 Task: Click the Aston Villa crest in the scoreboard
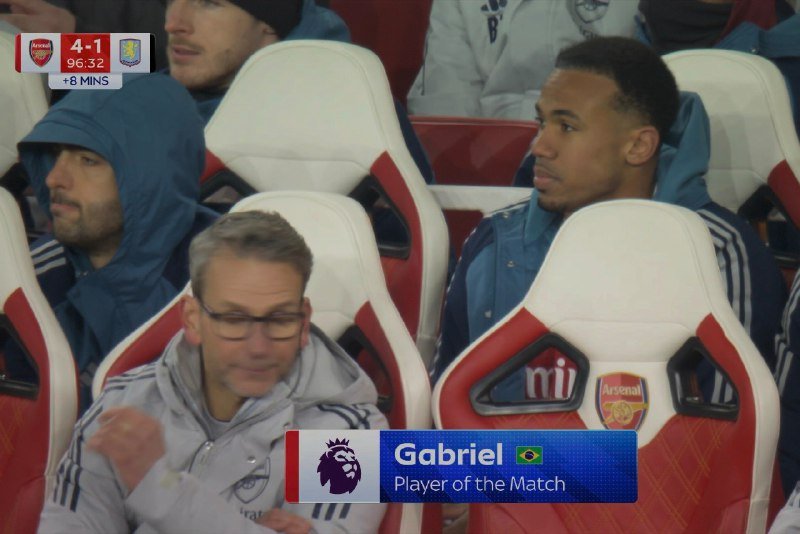130,53
